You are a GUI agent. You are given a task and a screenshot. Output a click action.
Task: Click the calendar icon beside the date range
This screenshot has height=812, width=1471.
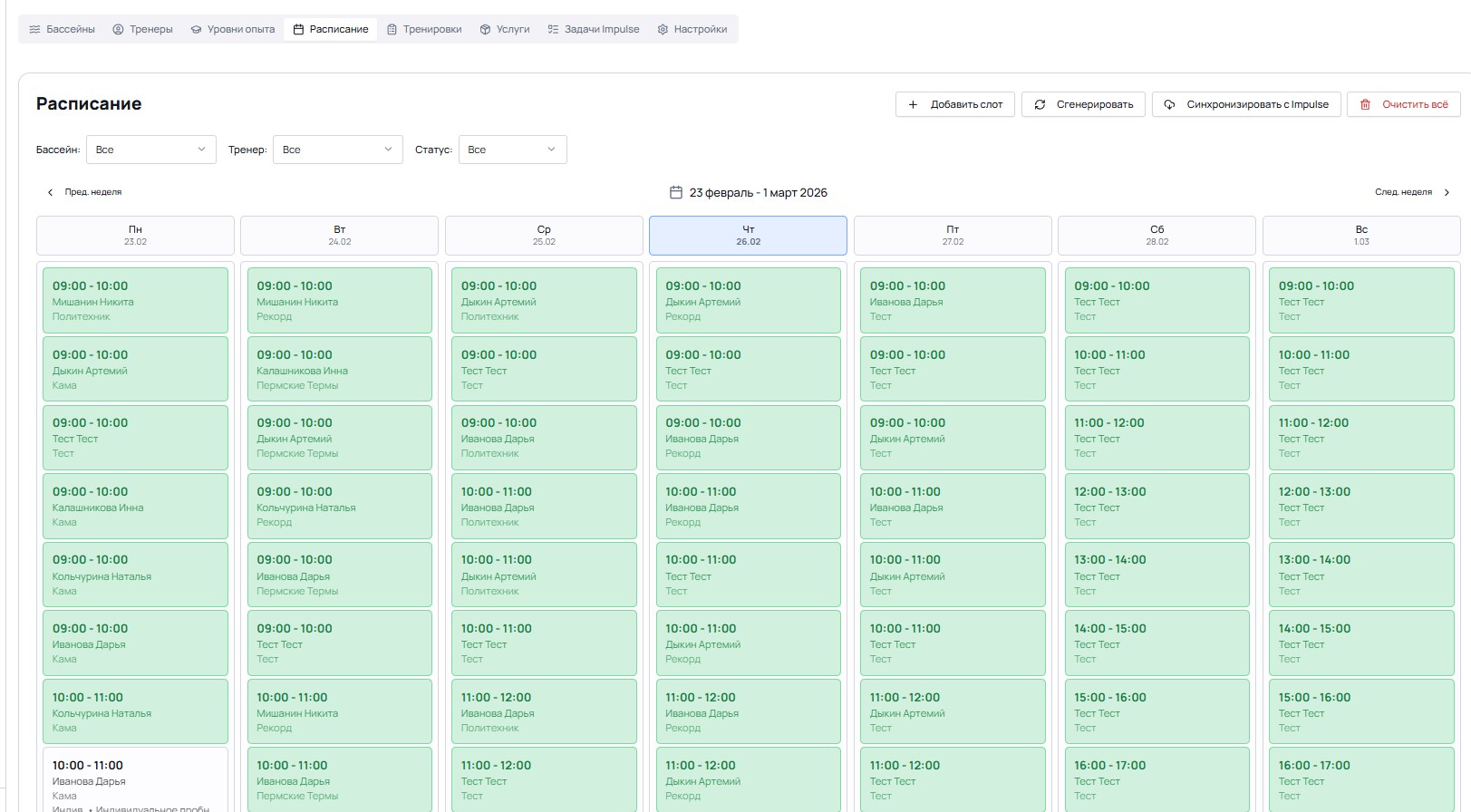tap(675, 192)
